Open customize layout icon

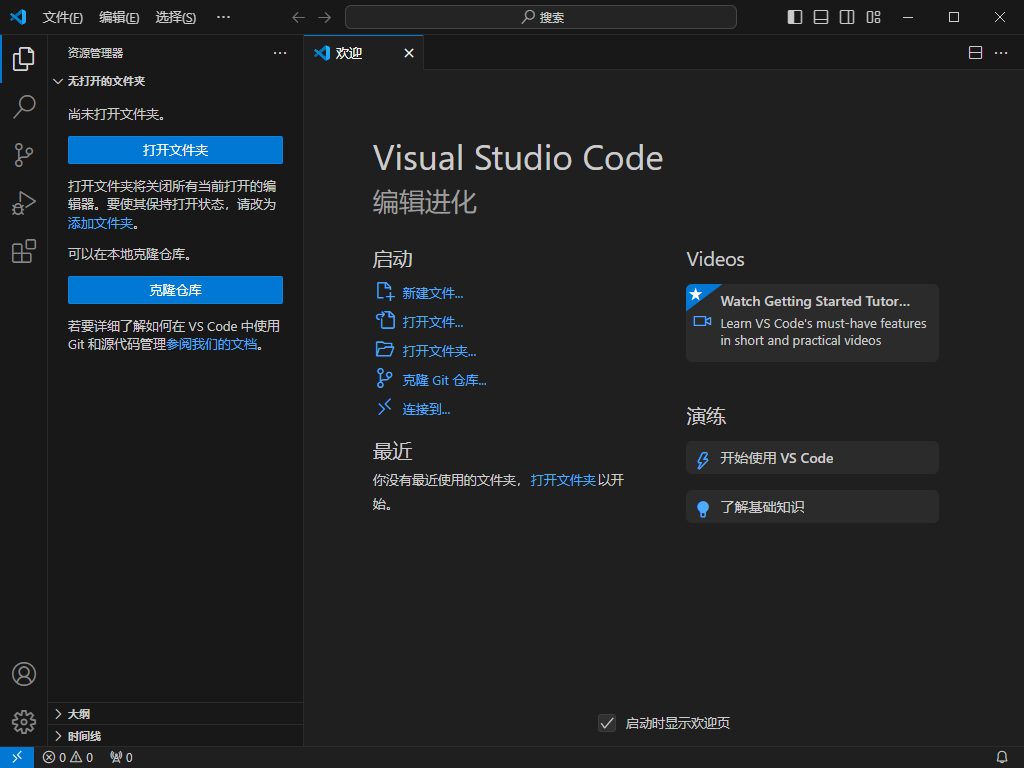click(x=873, y=17)
